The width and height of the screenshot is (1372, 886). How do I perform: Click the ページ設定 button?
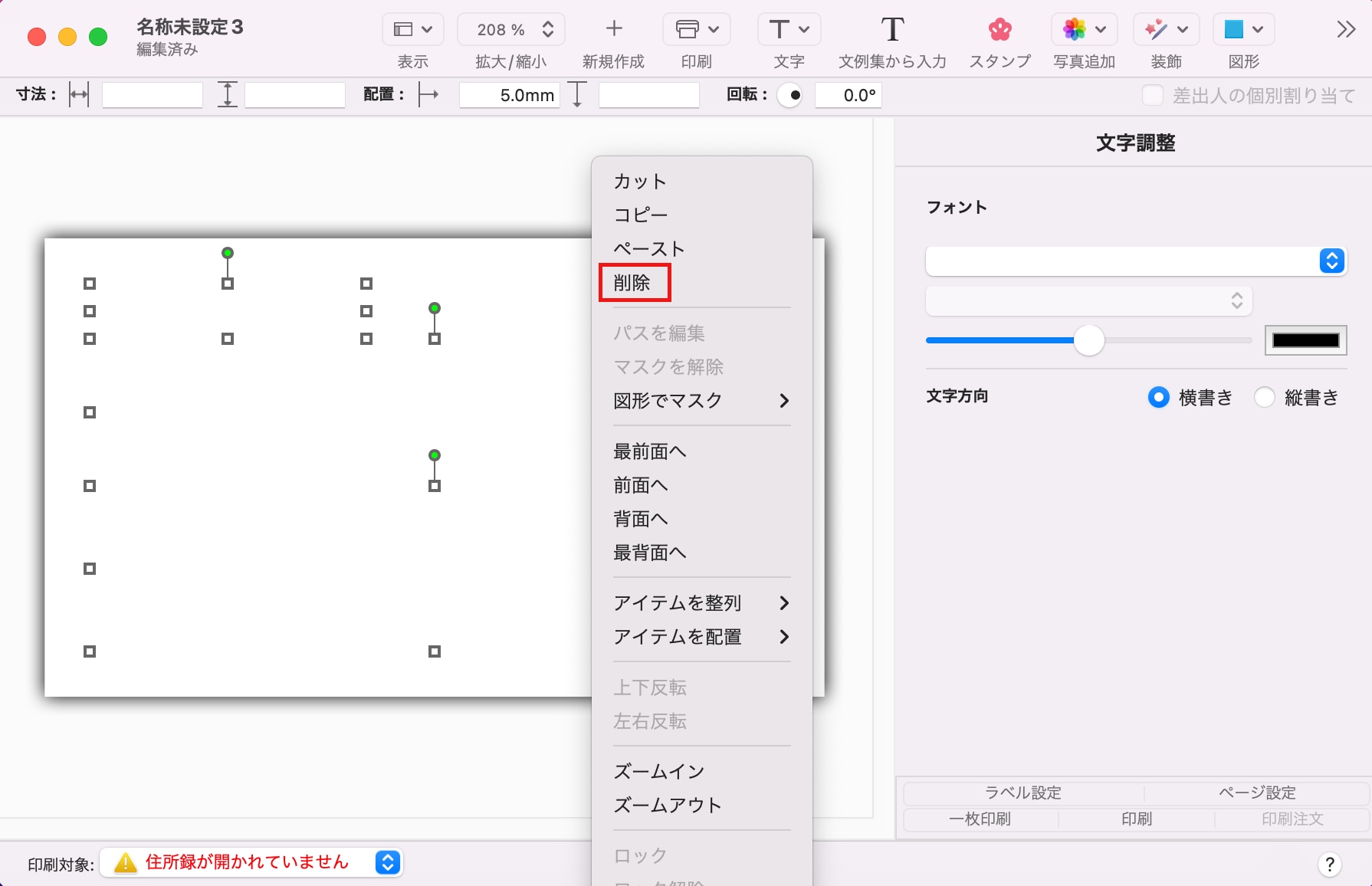1257,792
